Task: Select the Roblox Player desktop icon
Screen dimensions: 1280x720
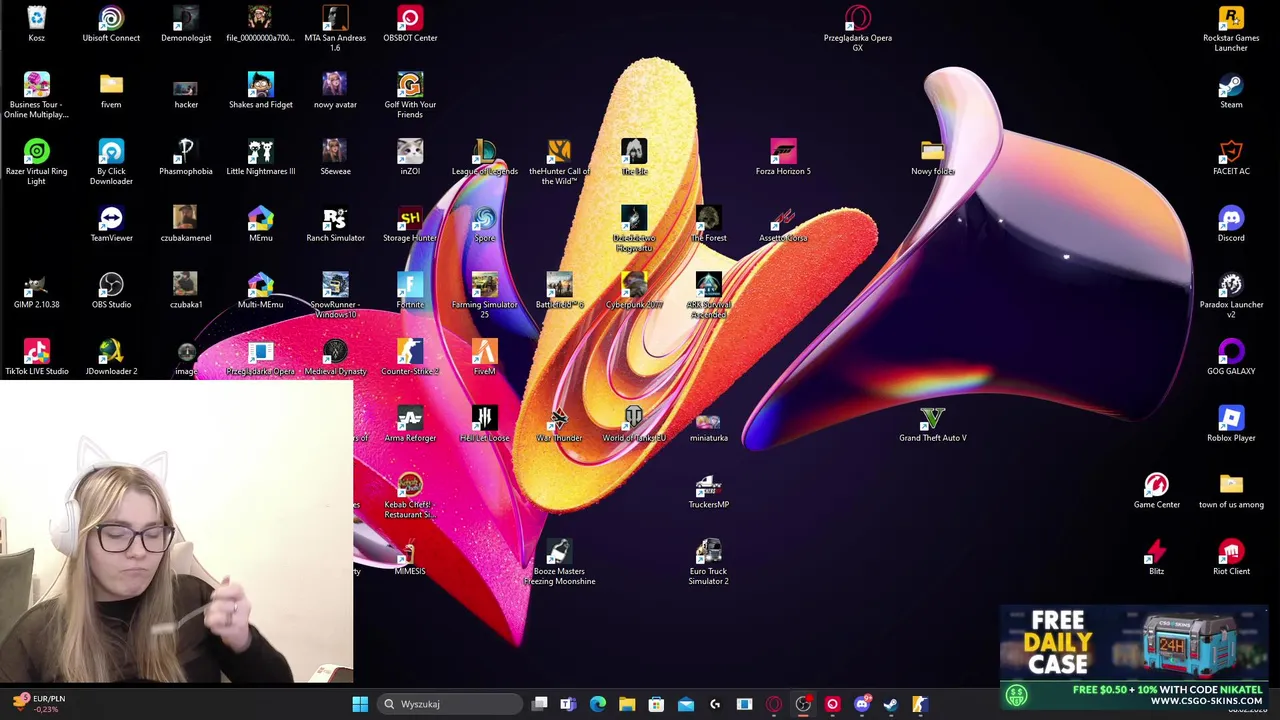Action: tap(1231, 424)
